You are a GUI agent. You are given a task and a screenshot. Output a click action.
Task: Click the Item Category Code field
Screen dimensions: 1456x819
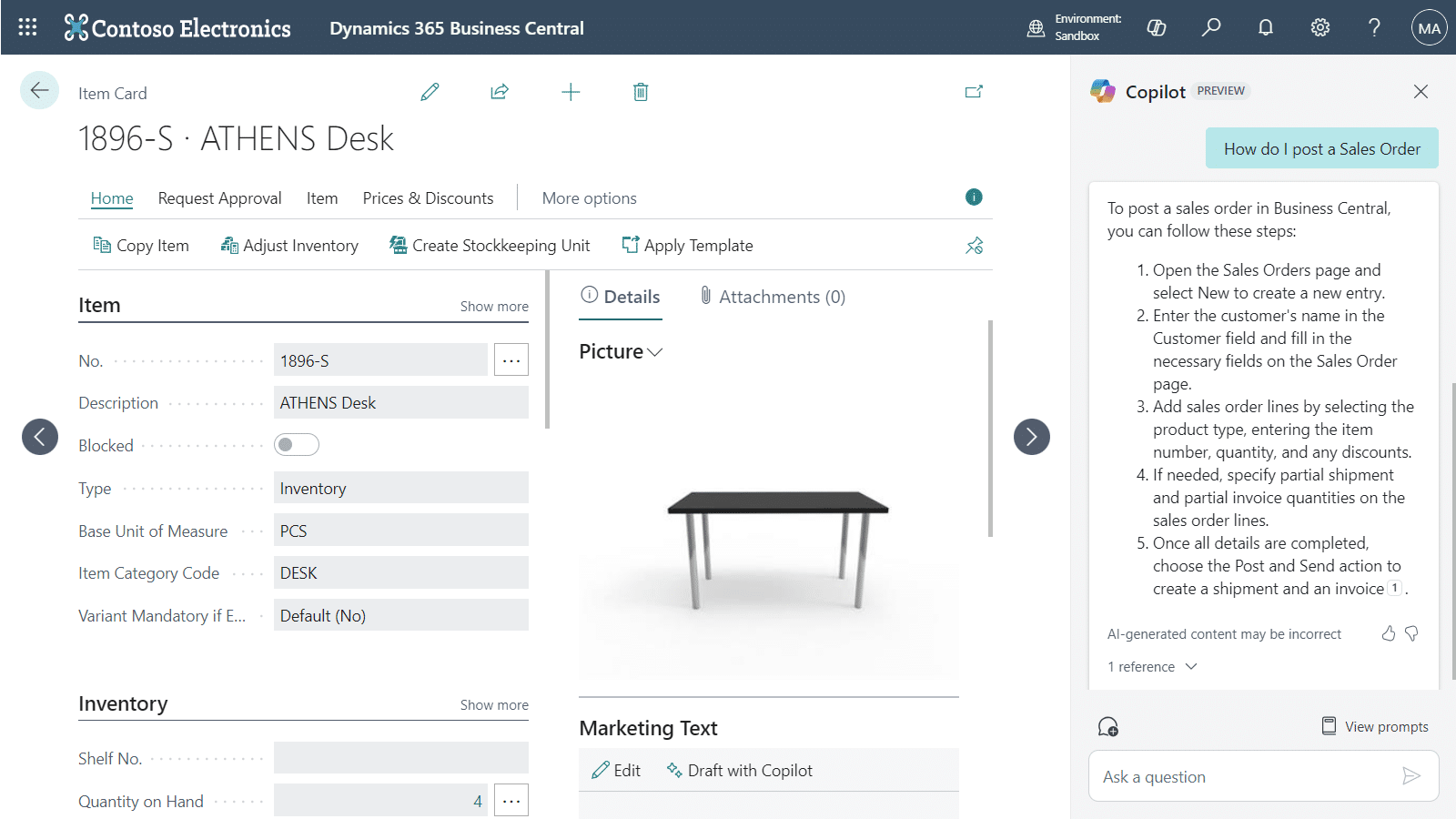pyautogui.click(x=401, y=572)
